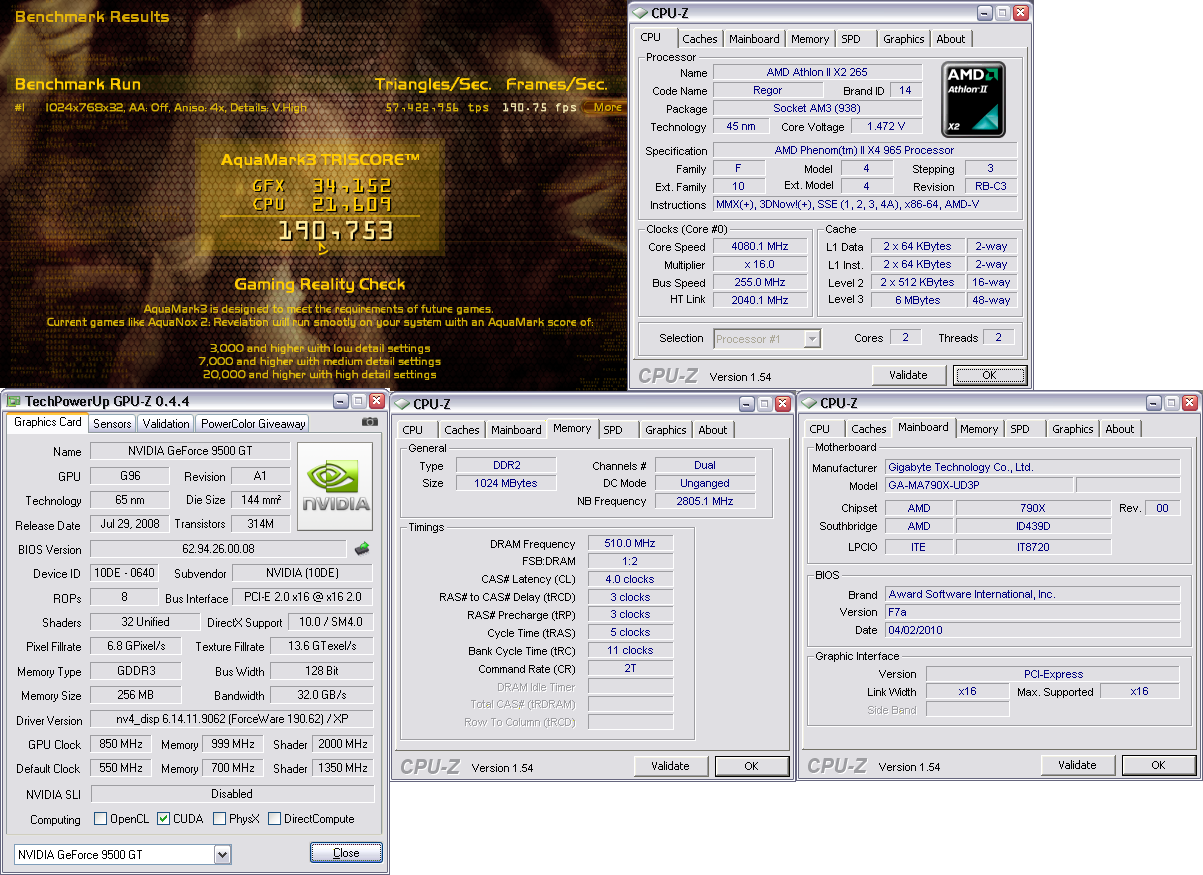Image resolution: width=1203 pixels, height=875 pixels.
Task: Minimize the CPU-Z Memory window
Action: coord(746,403)
